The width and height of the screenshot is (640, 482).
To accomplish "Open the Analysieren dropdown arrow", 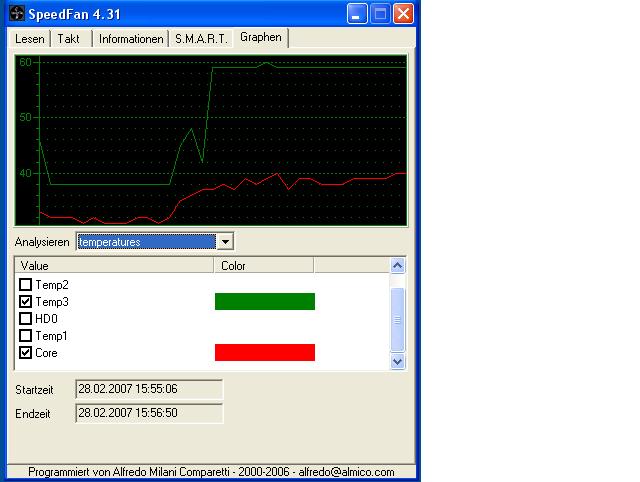I will [x=225, y=242].
